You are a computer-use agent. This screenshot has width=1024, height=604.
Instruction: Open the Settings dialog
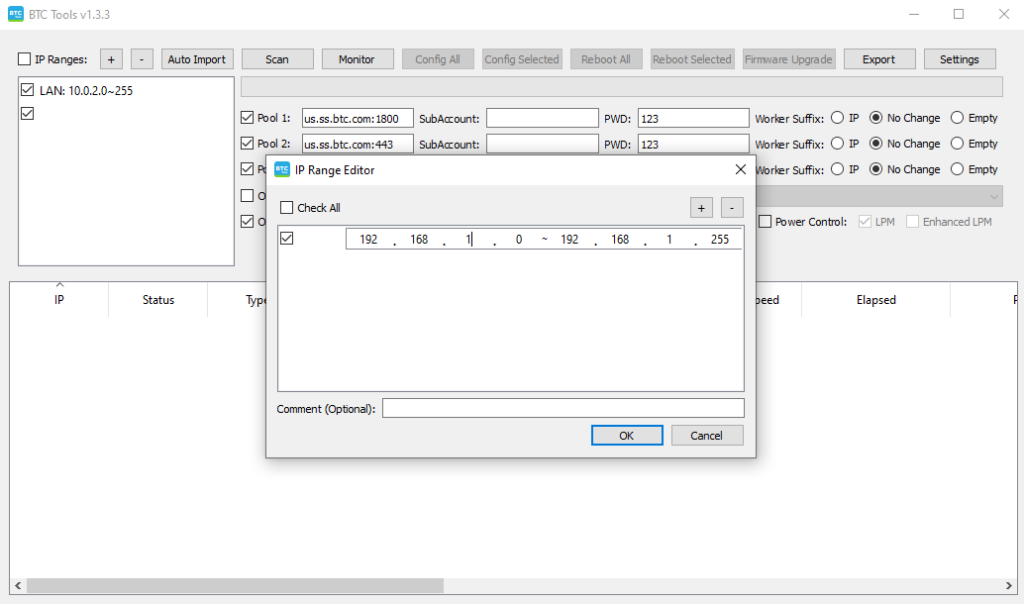959,59
